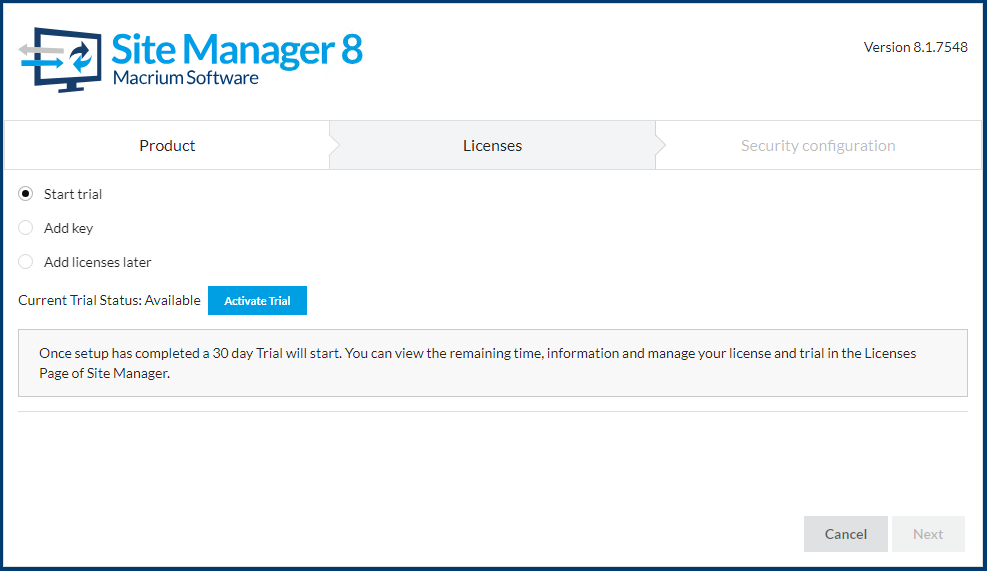Choose the Add key option

(26, 228)
